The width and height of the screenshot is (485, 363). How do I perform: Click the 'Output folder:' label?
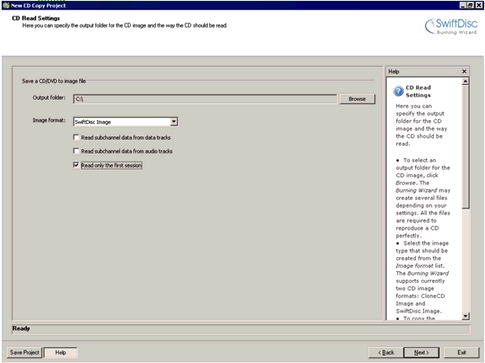(x=49, y=98)
